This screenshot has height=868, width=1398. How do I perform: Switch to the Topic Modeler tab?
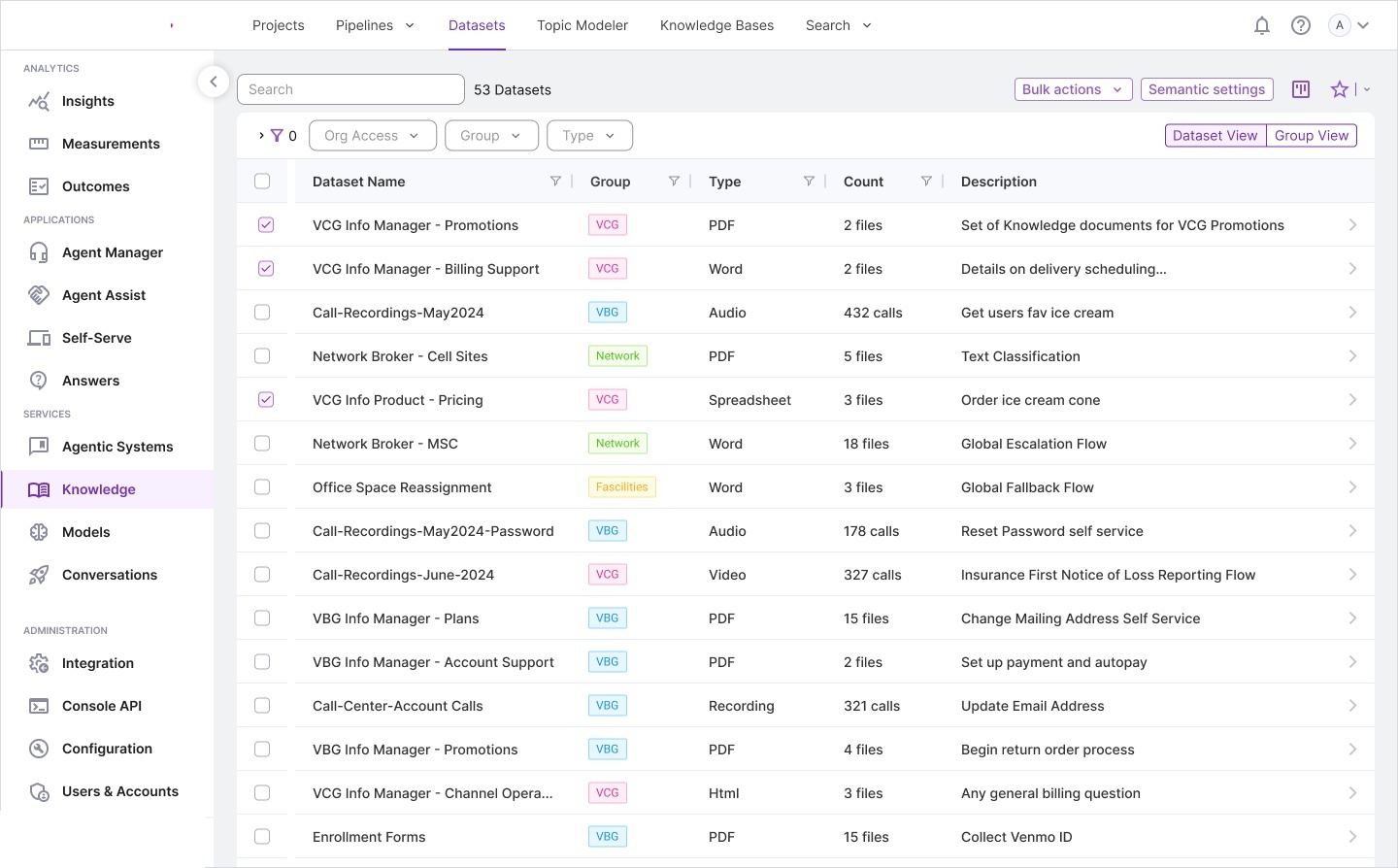[x=582, y=25]
